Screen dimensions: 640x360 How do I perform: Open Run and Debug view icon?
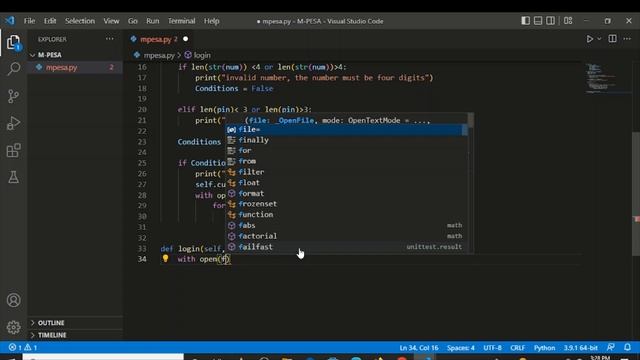coord(13,123)
